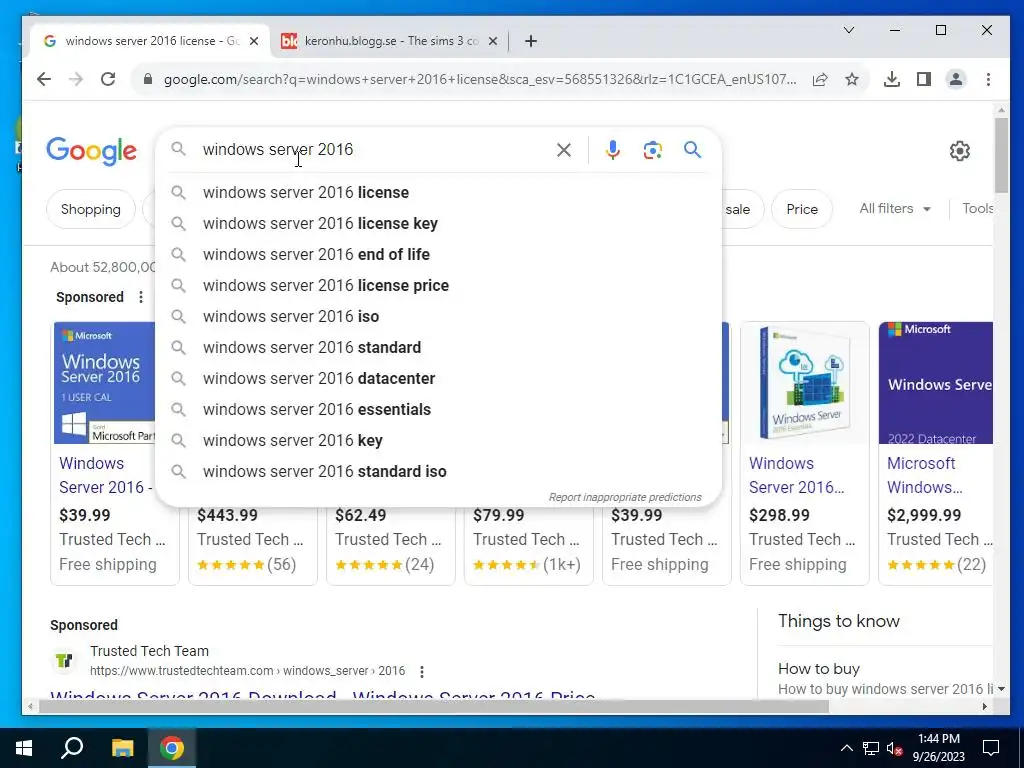Start voice search with microphone icon
This screenshot has height=768, width=1024.
613,150
